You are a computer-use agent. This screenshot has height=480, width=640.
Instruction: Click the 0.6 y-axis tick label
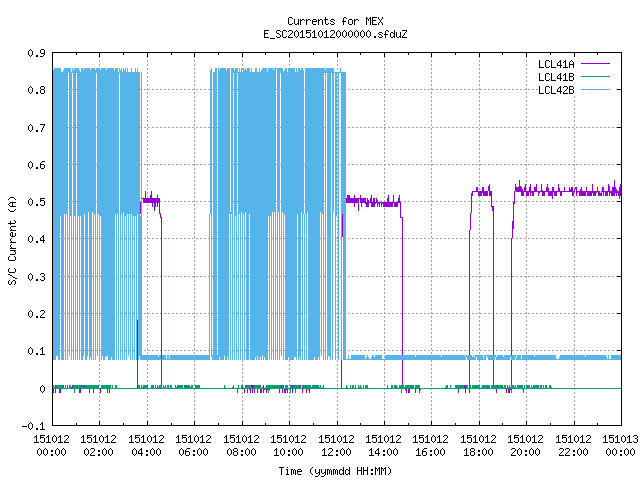[36, 165]
